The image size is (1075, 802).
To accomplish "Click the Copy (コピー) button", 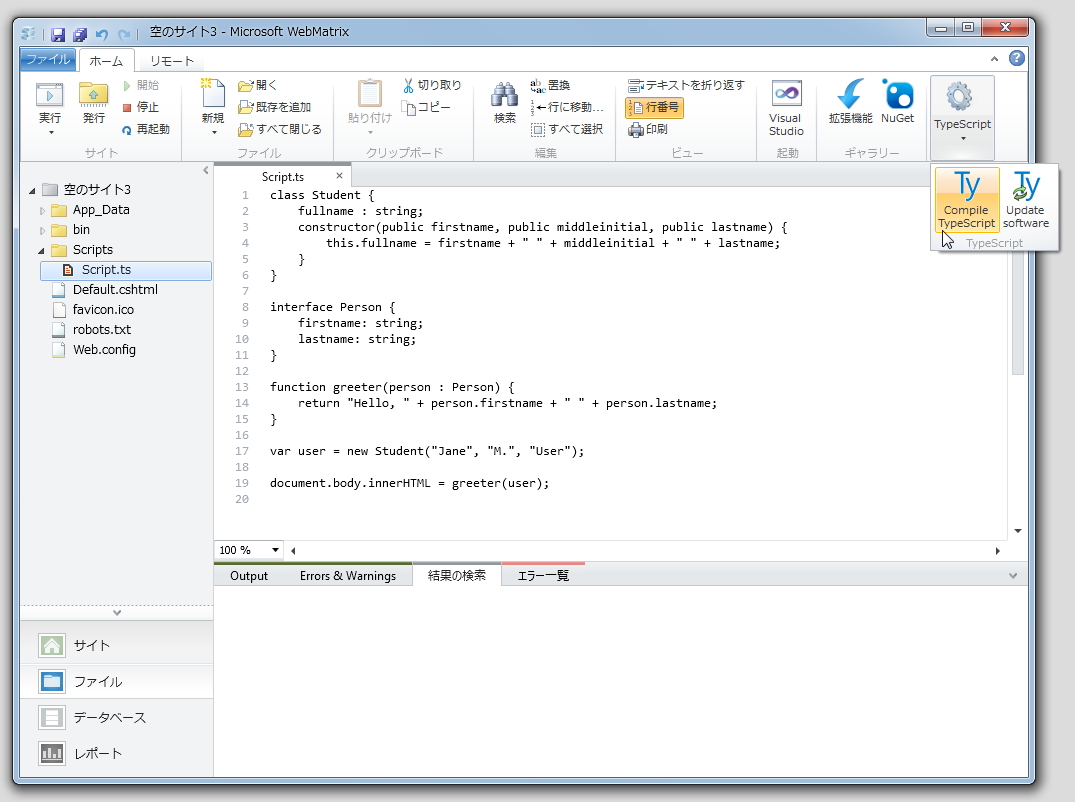I will (x=426, y=107).
